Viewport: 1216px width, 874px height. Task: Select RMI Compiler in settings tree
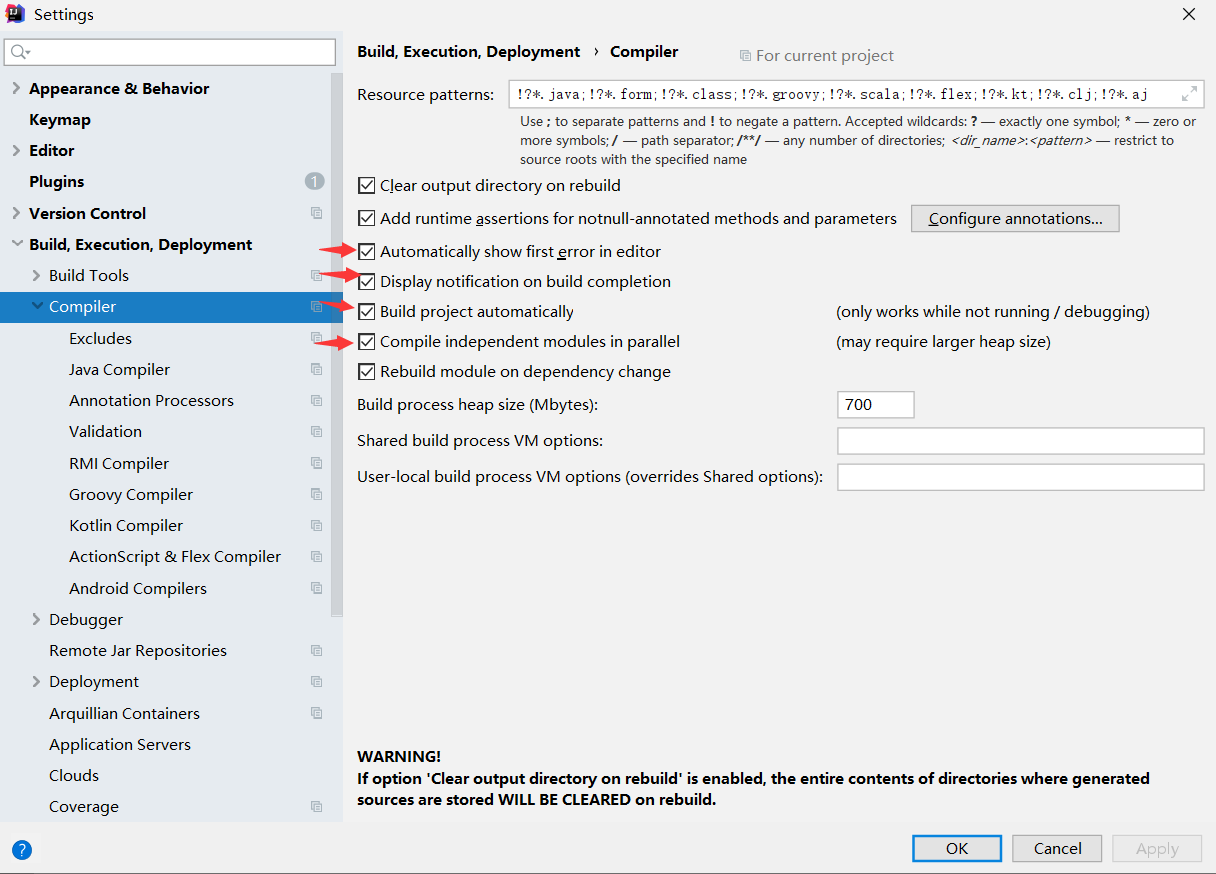119,463
